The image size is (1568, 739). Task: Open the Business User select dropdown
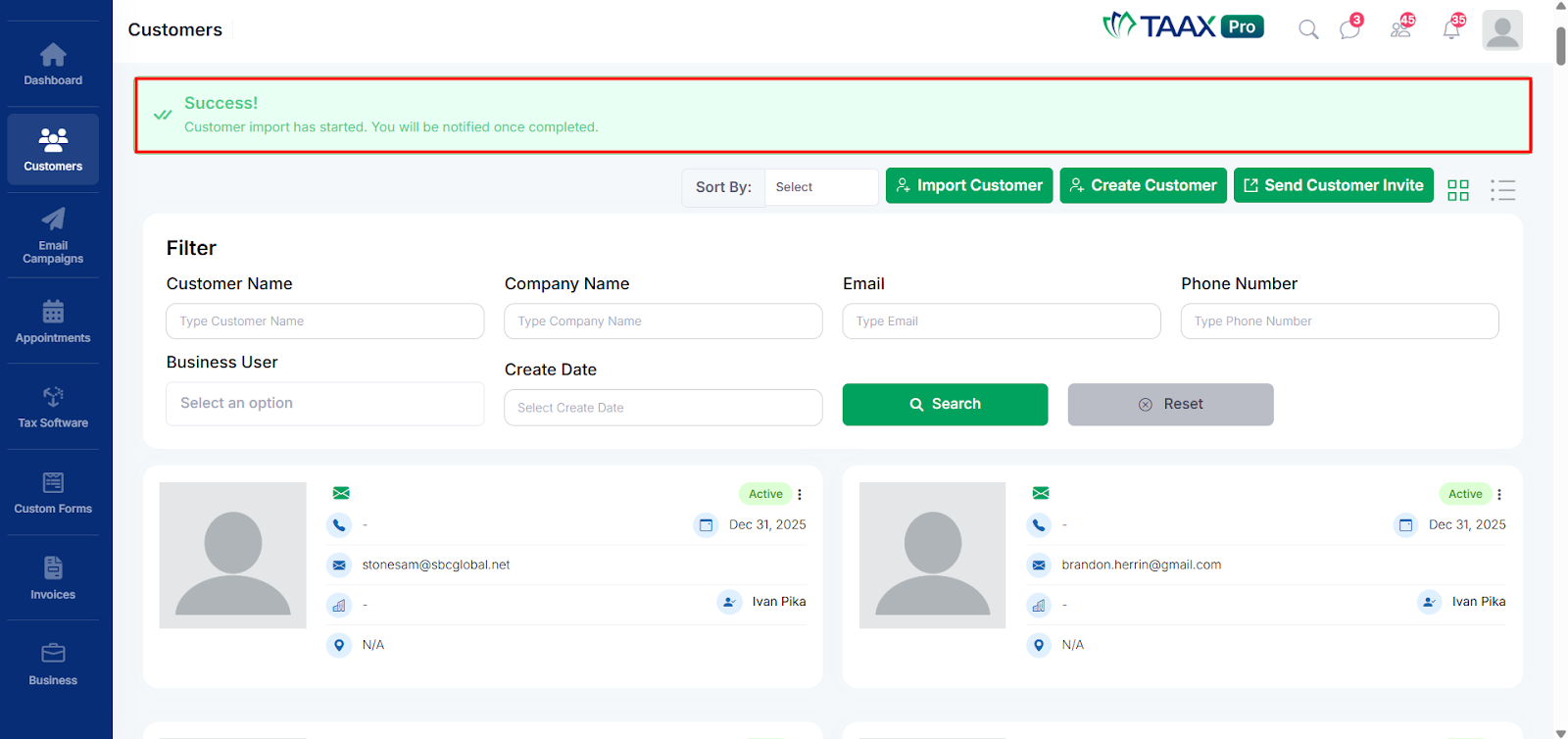(x=325, y=404)
